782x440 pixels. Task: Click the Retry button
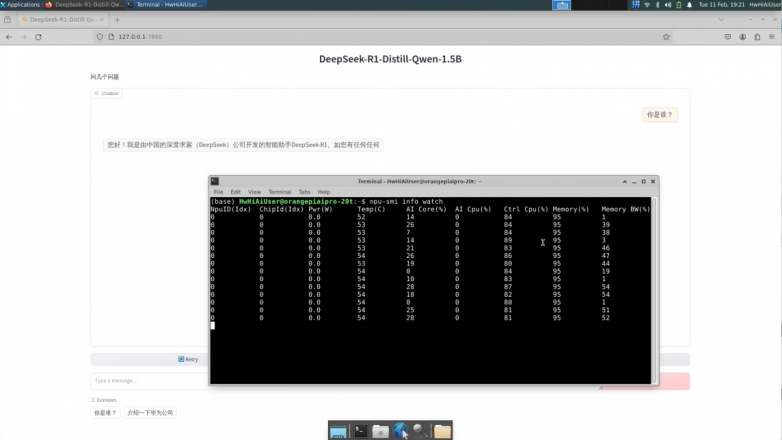[x=188, y=359]
